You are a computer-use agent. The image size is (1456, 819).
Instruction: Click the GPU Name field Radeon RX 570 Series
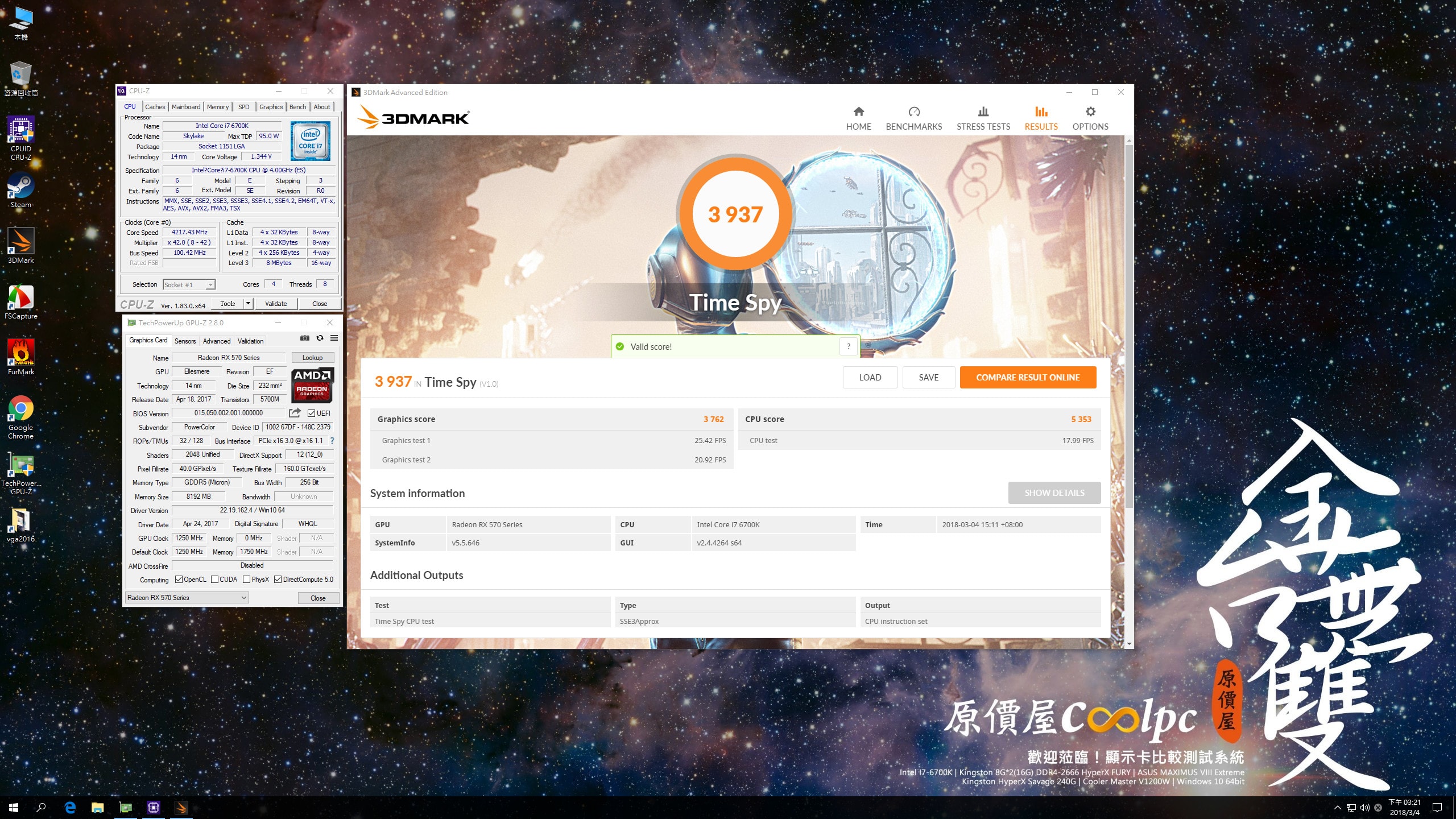pyautogui.click(x=229, y=358)
